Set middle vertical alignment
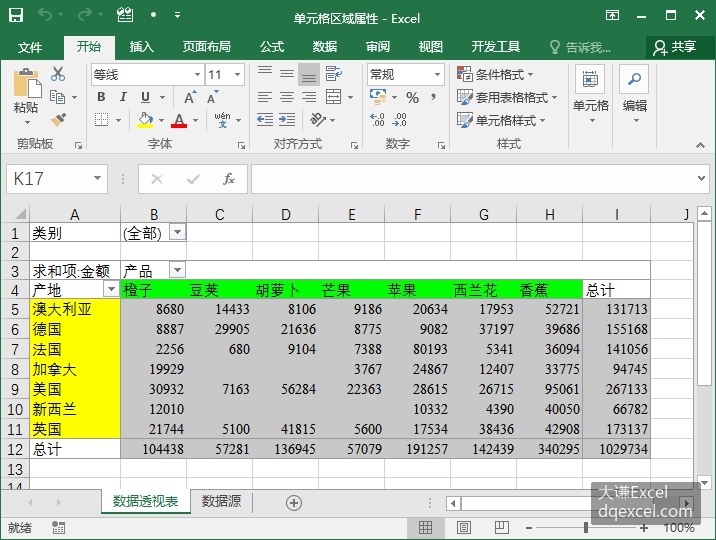 pyautogui.click(x=287, y=73)
